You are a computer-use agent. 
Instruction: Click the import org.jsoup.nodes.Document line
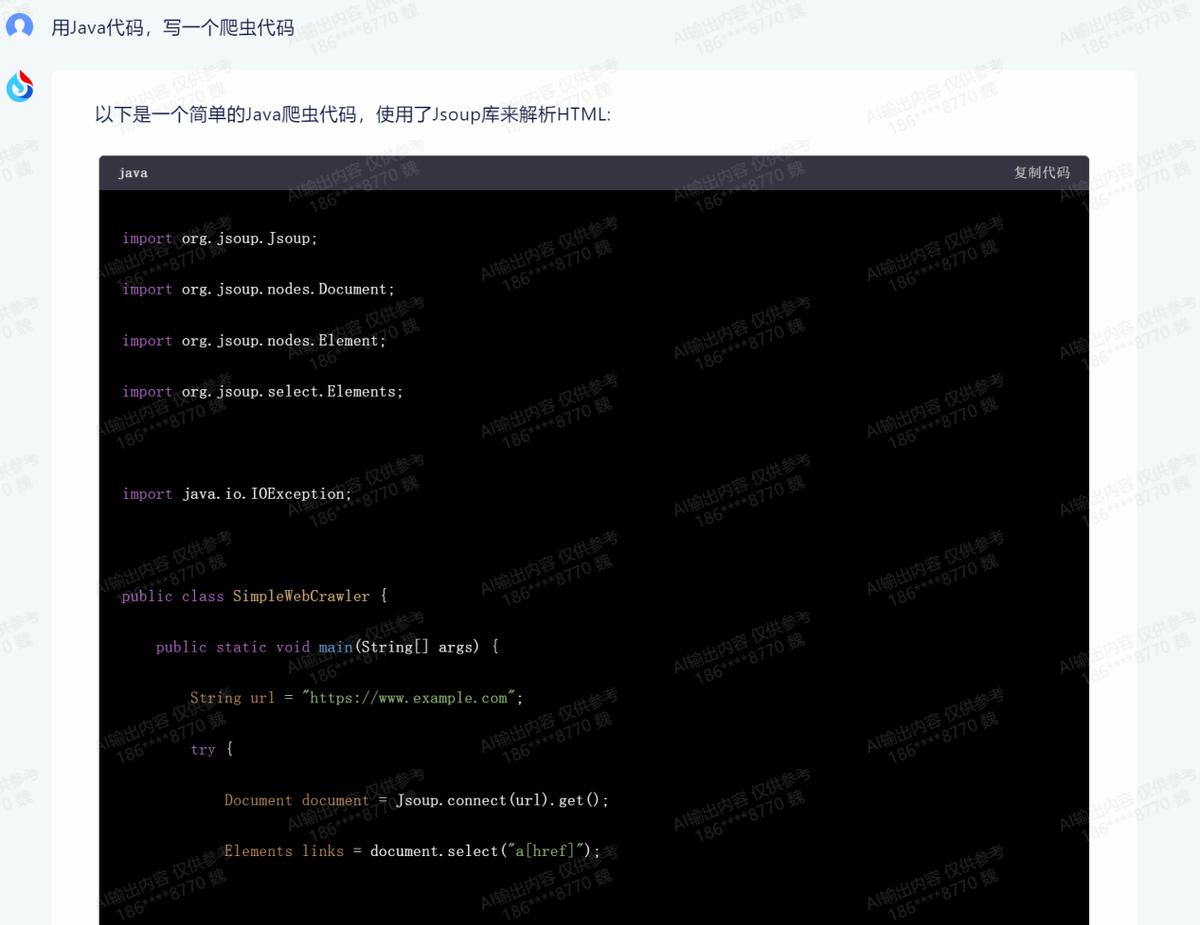[258, 289]
